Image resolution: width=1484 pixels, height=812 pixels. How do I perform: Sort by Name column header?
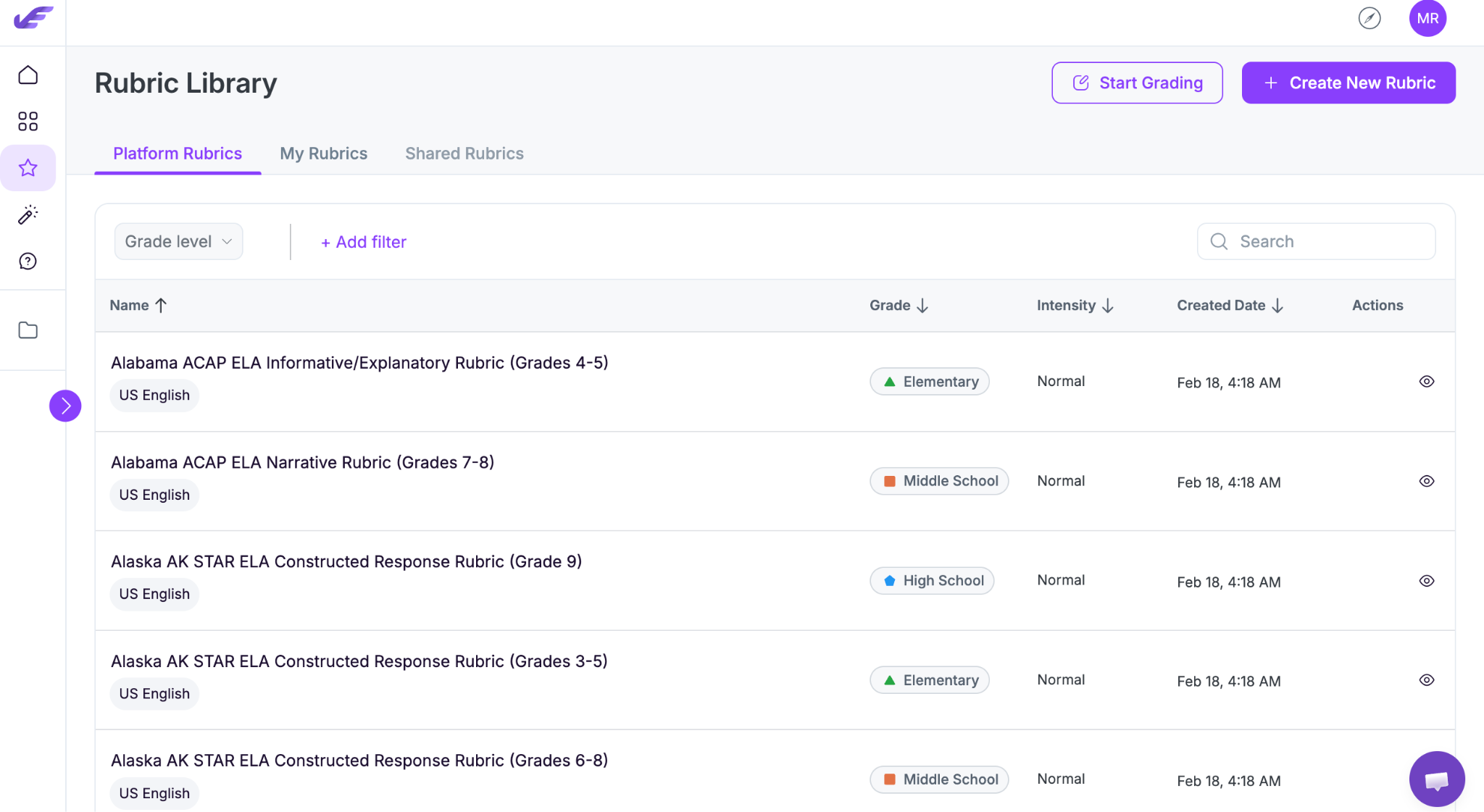click(x=138, y=306)
